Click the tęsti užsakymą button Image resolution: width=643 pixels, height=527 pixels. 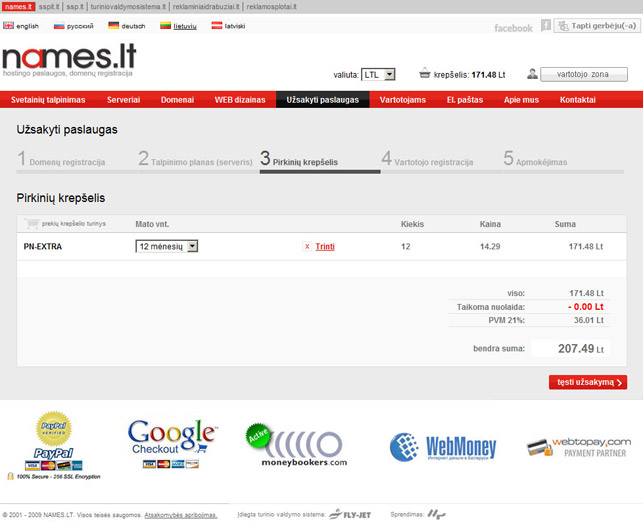pyautogui.click(x=588, y=382)
